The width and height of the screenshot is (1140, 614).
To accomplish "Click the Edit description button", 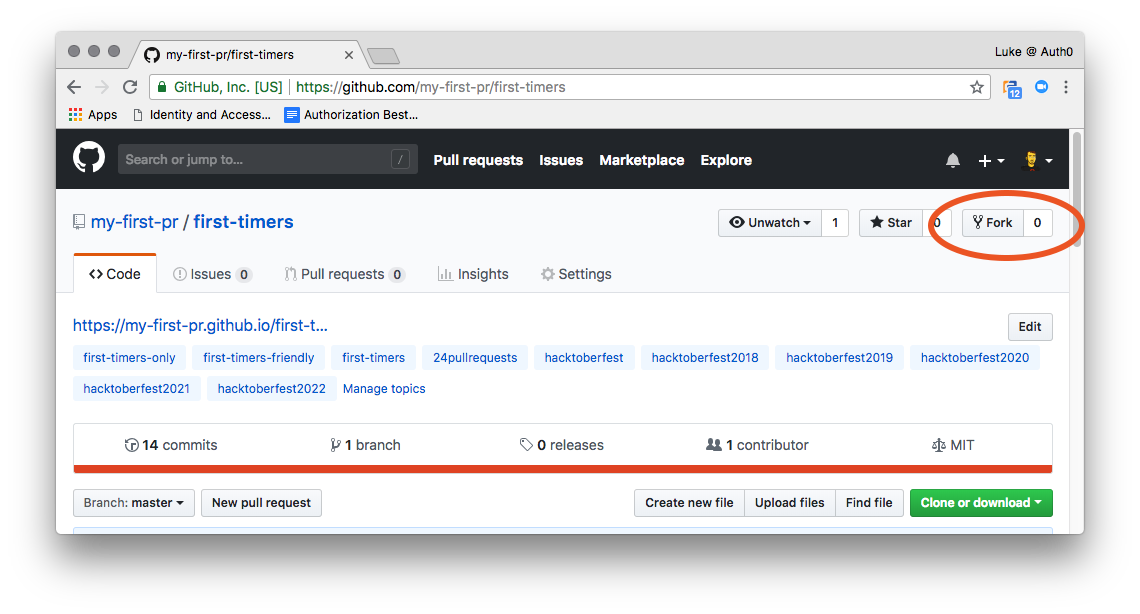I will pos(1029,327).
